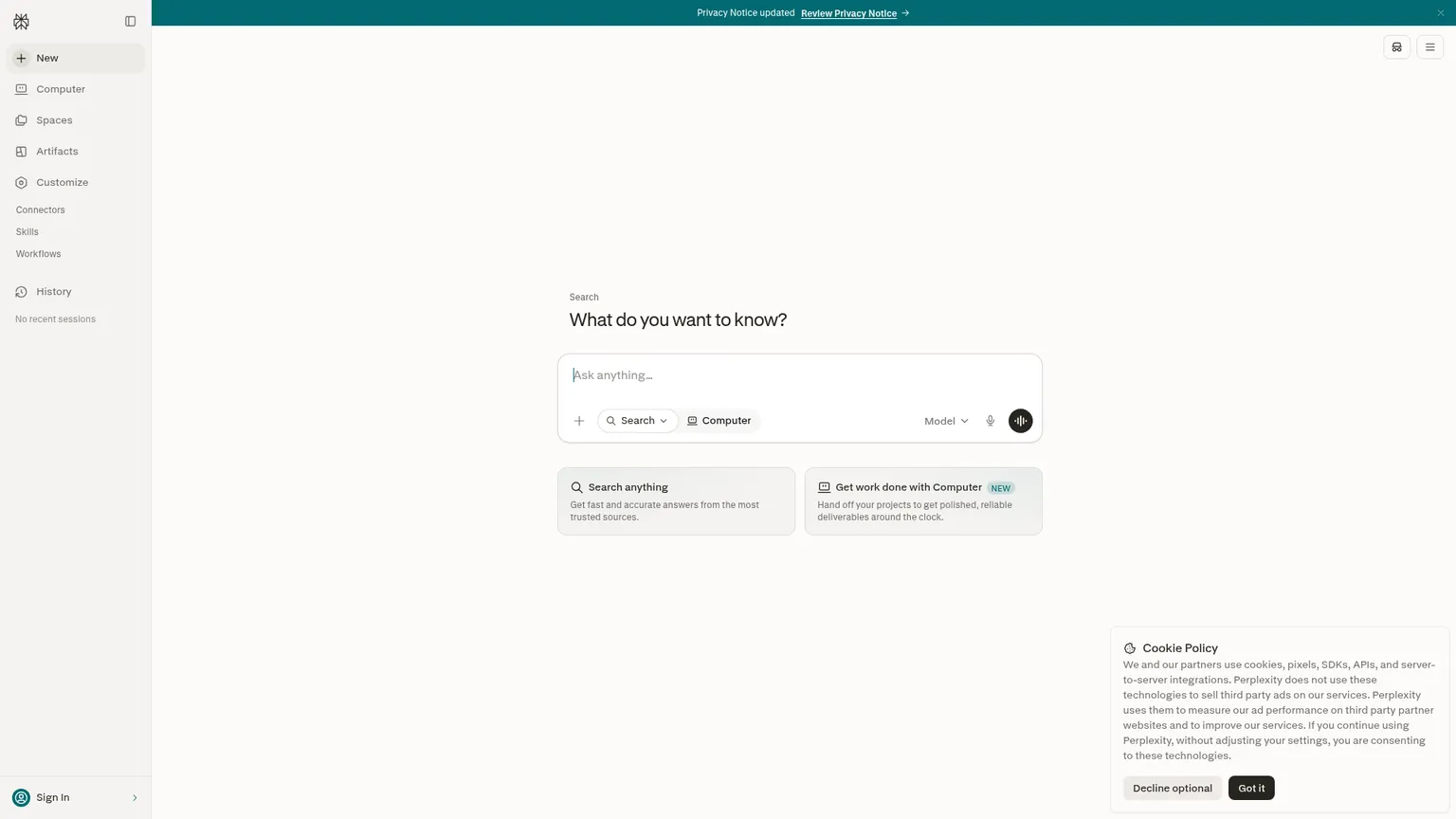Click the Perplexity logo icon
The width and height of the screenshot is (1456, 819).
pos(21,22)
